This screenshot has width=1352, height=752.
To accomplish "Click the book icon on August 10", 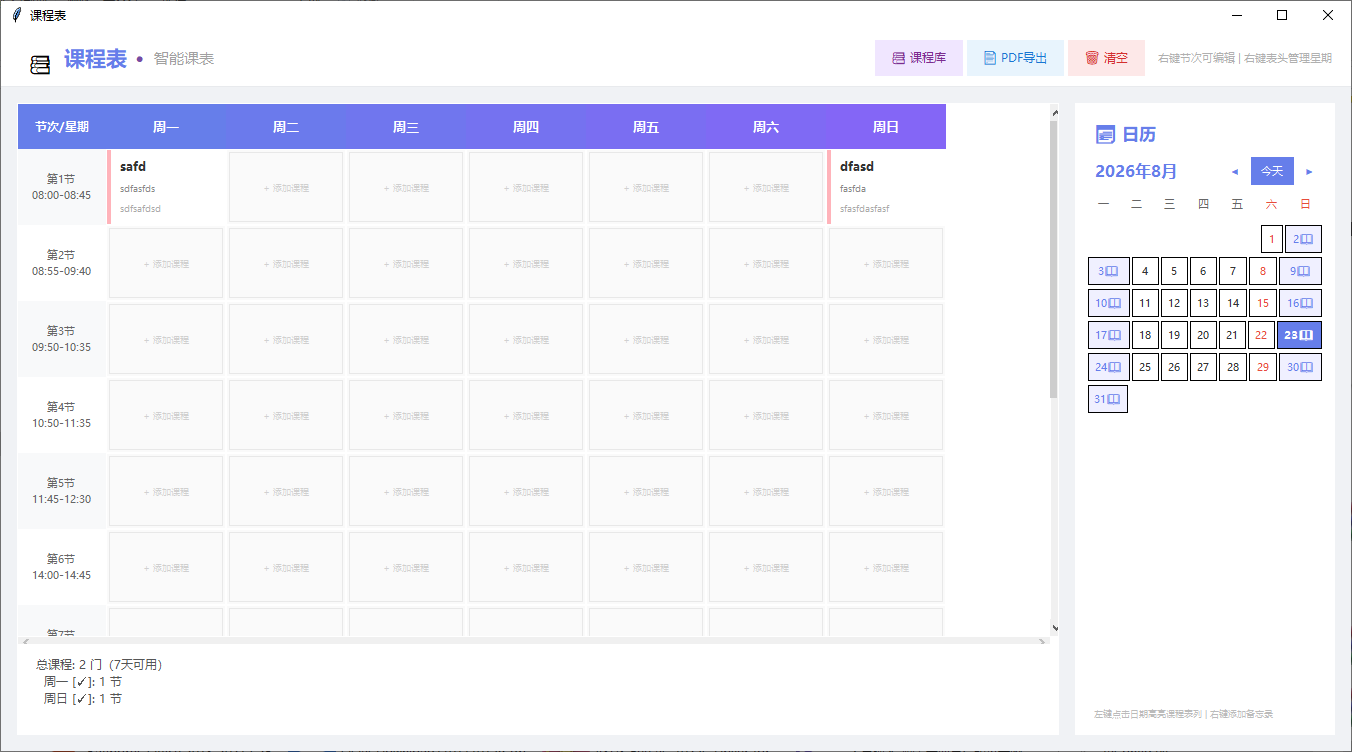I will [1114, 303].
